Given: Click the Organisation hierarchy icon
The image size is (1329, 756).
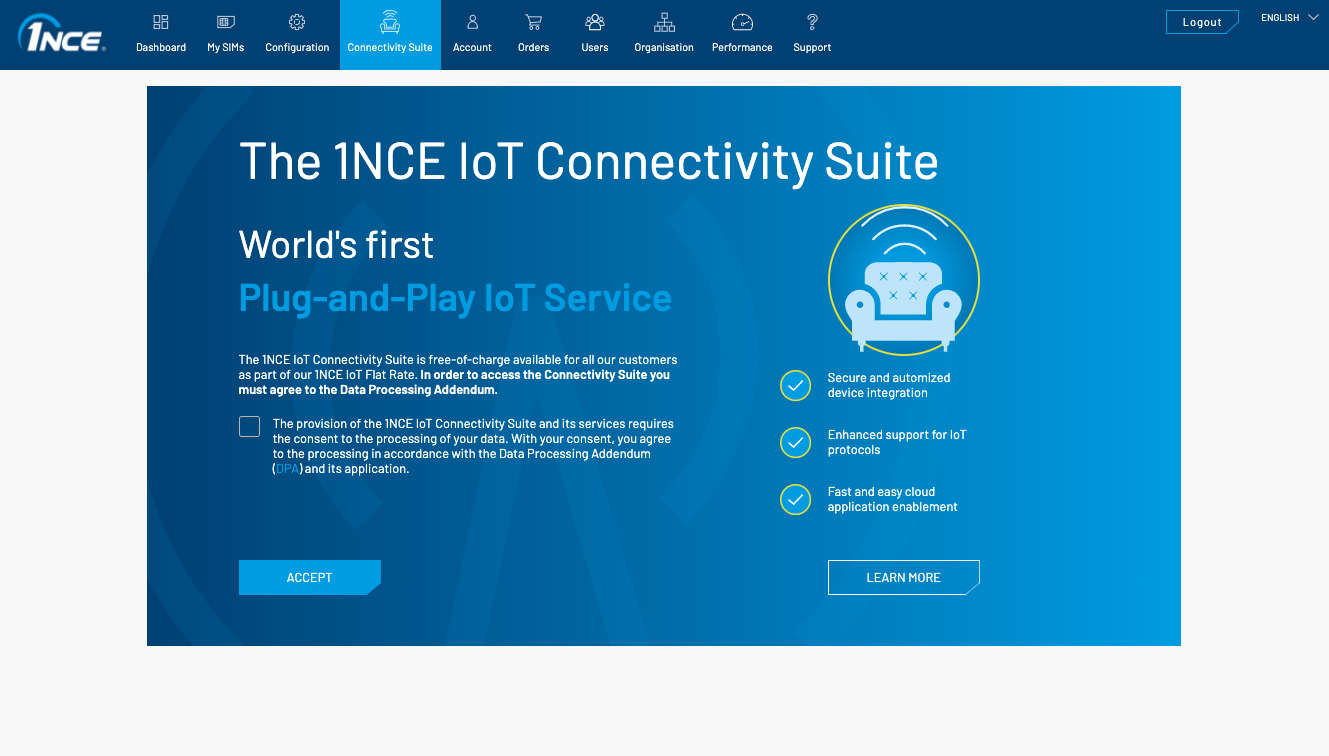Looking at the screenshot, I should (664, 22).
